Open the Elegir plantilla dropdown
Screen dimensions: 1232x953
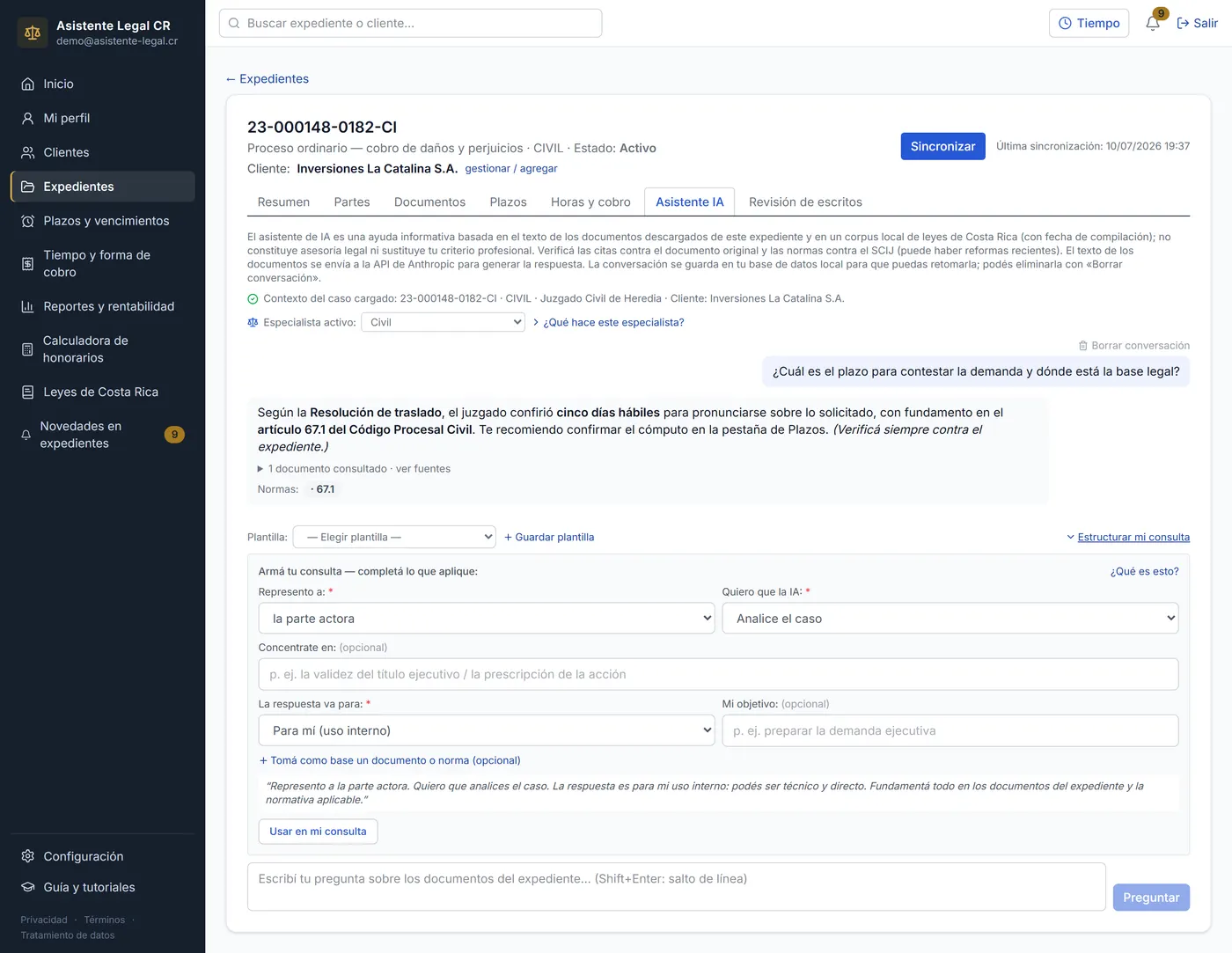(394, 537)
